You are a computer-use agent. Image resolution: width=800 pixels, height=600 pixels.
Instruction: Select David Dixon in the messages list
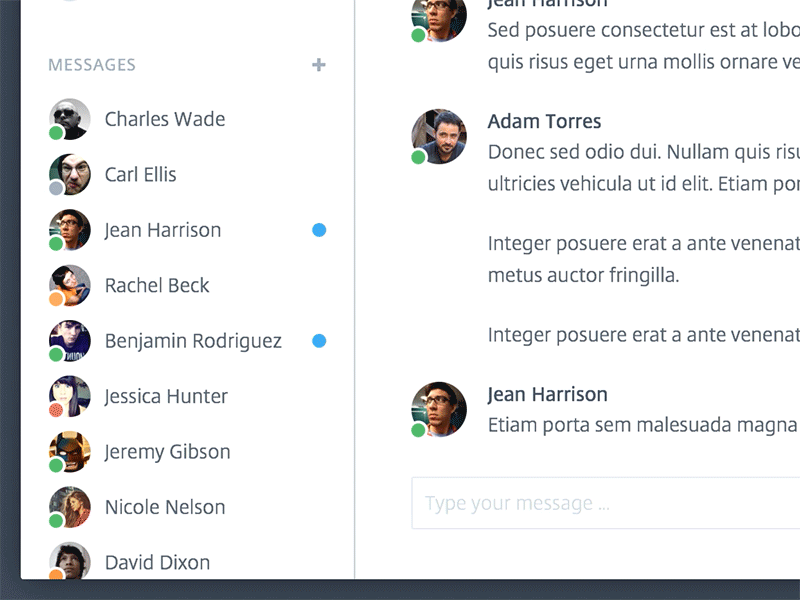coord(157,562)
